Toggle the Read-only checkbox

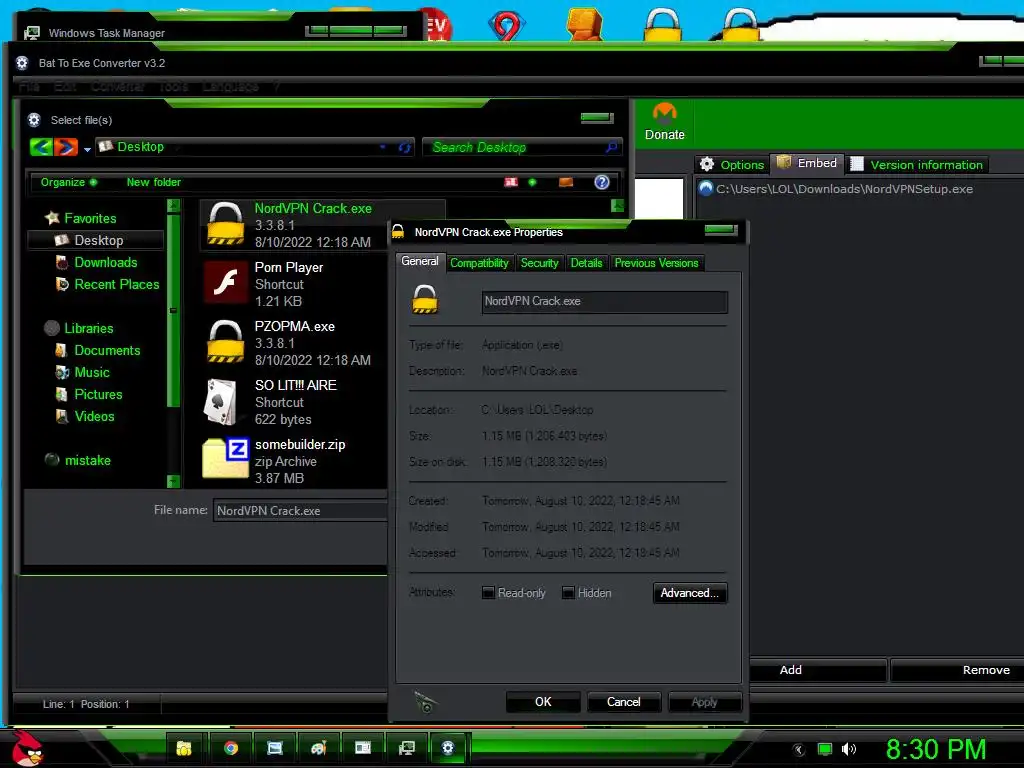[488, 593]
